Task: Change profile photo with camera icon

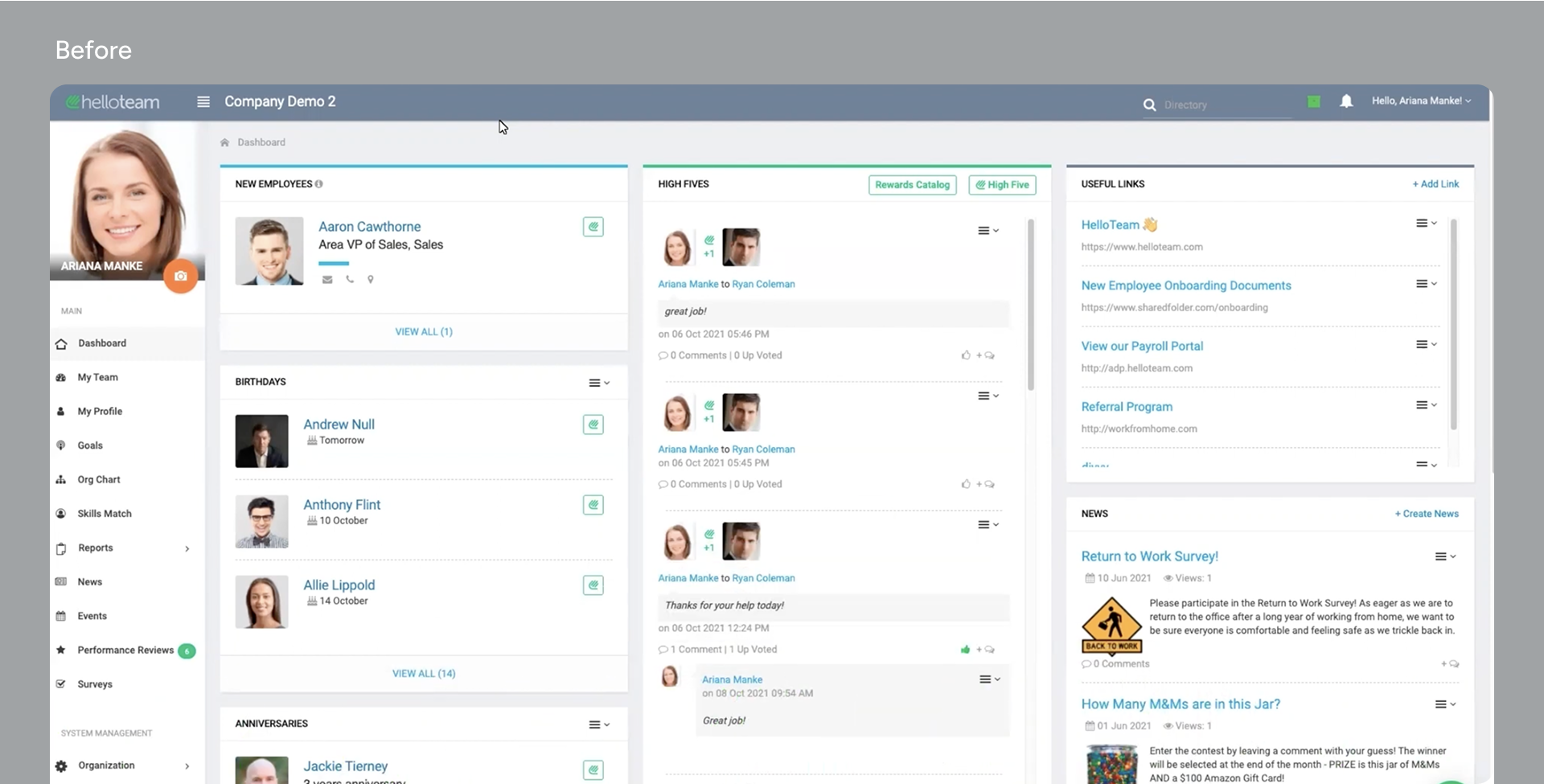Action: coord(181,277)
